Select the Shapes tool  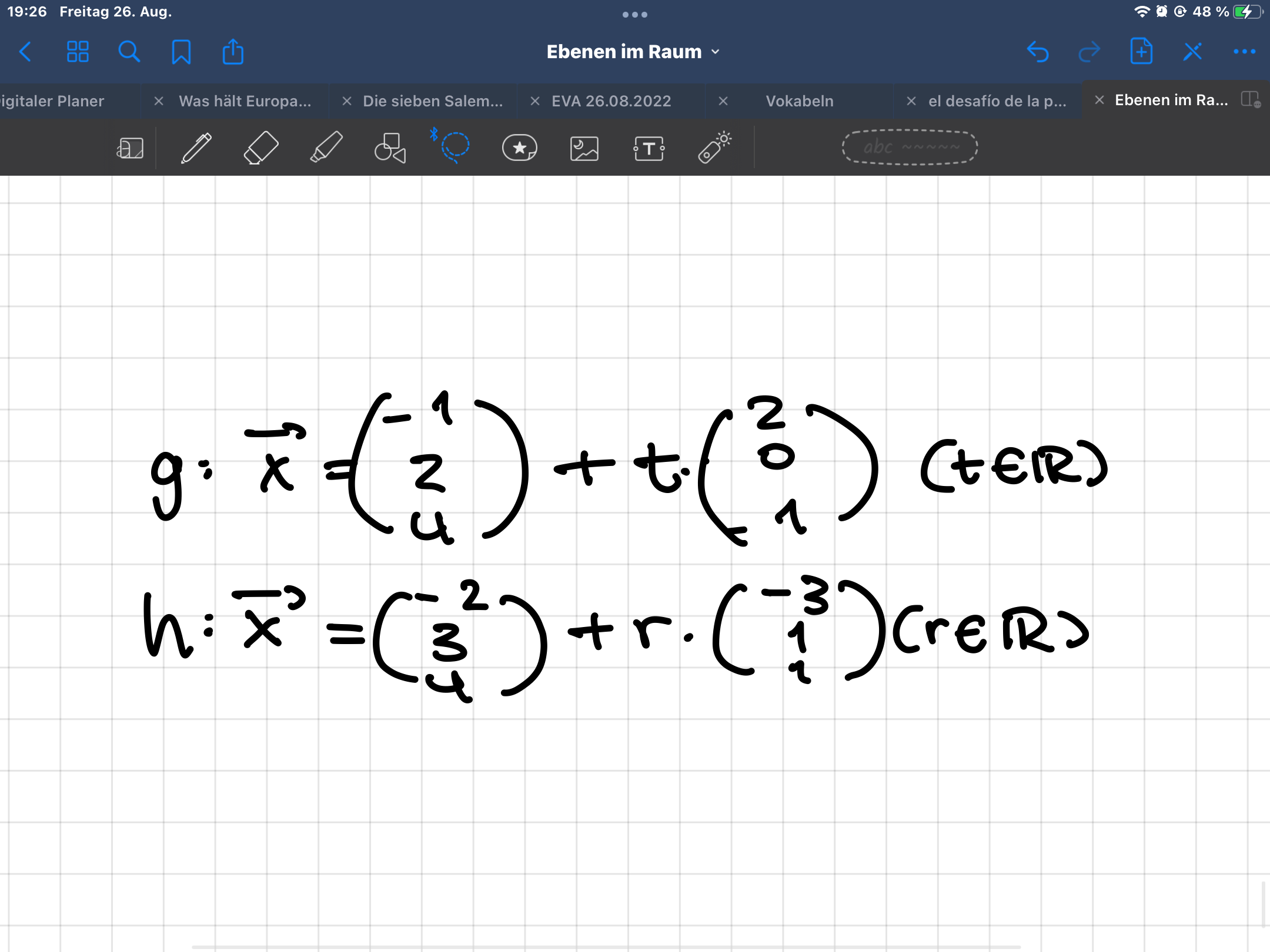click(390, 148)
